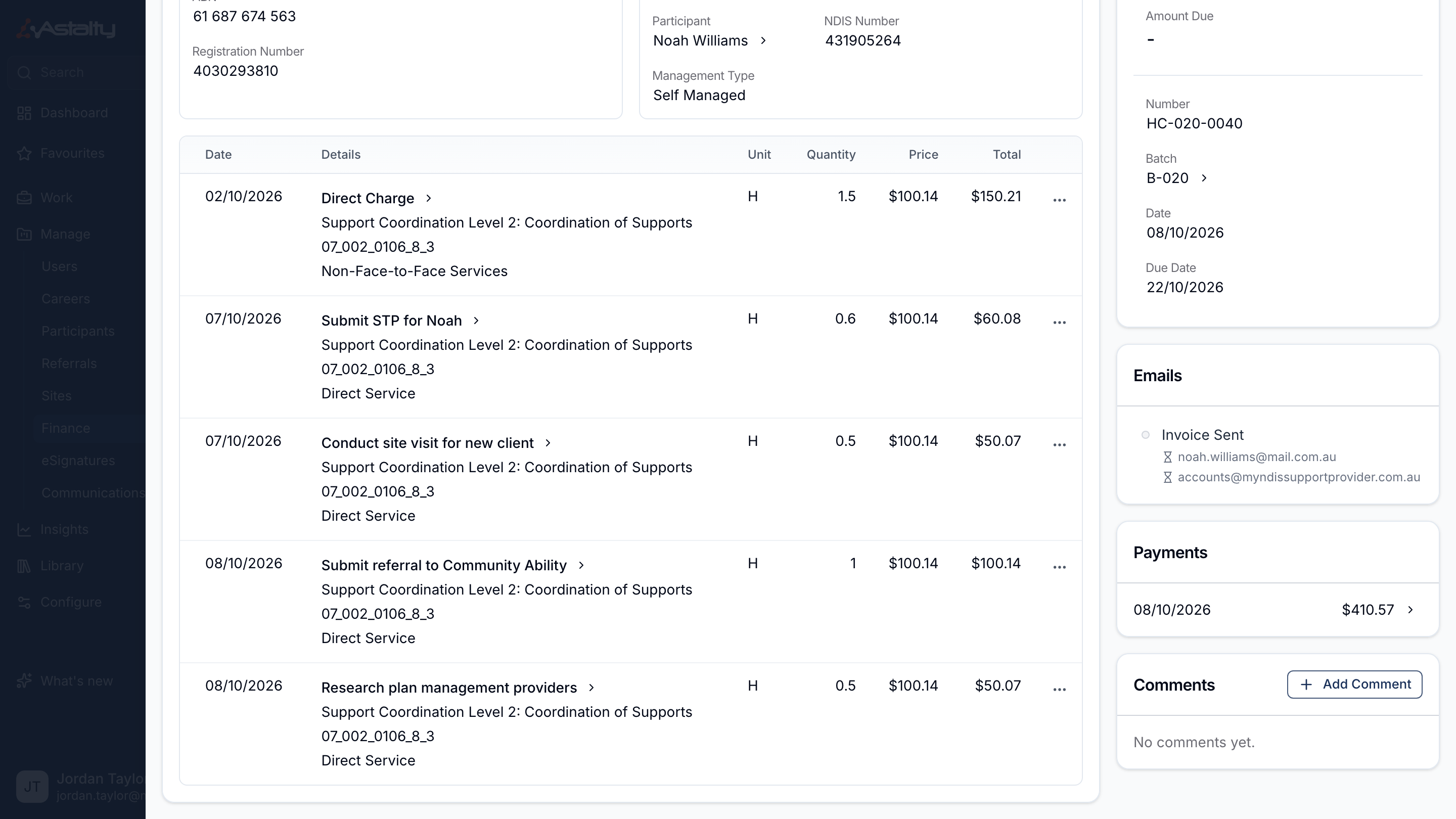Image resolution: width=1456 pixels, height=819 pixels.
Task: Open more options for Research plan management row
Action: (1059, 690)
